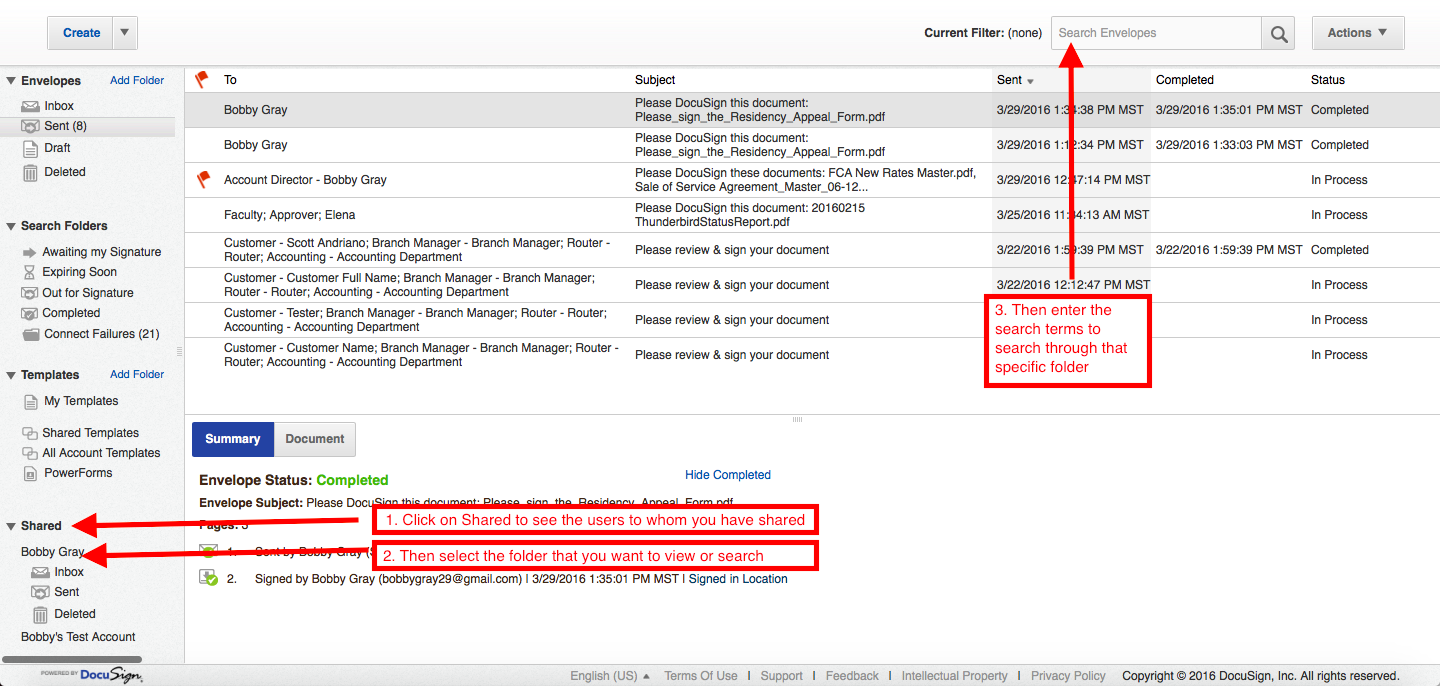Click the Inbox envelope icon under Bobby Gray

tap(40, 572)
